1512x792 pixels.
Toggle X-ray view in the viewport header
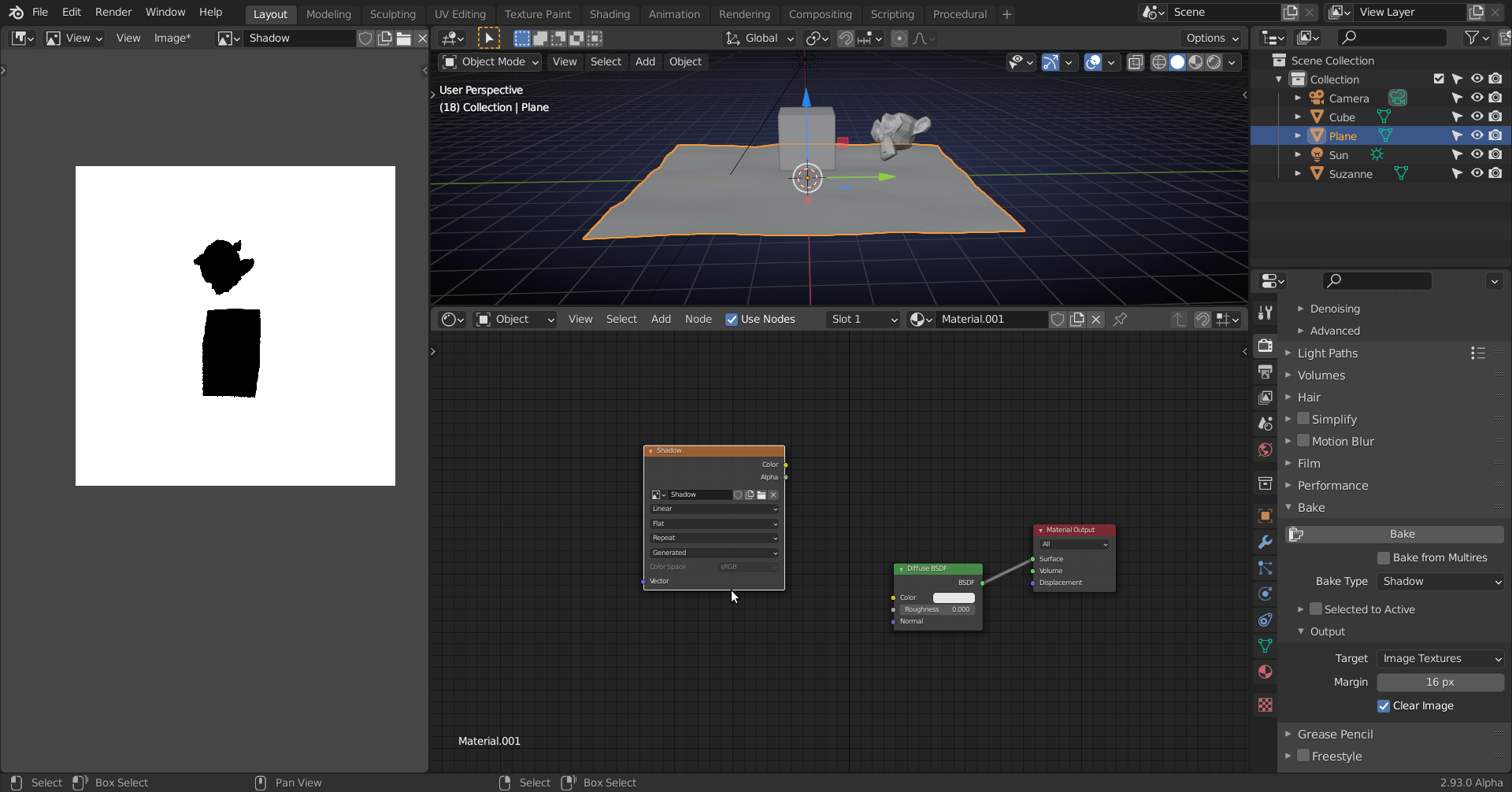[x=1135, y=62]
